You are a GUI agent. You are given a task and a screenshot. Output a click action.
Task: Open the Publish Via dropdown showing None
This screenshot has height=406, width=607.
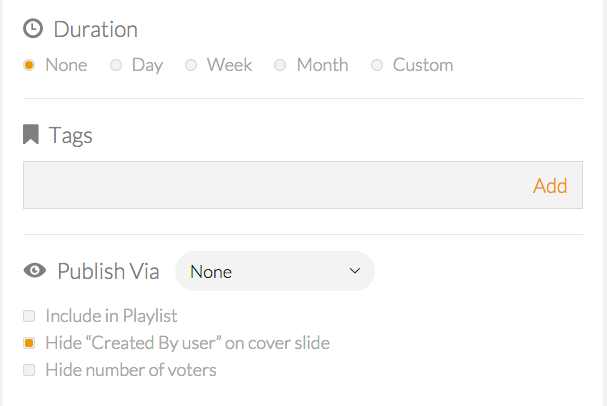pyautogui.click(x=275, y=271)
